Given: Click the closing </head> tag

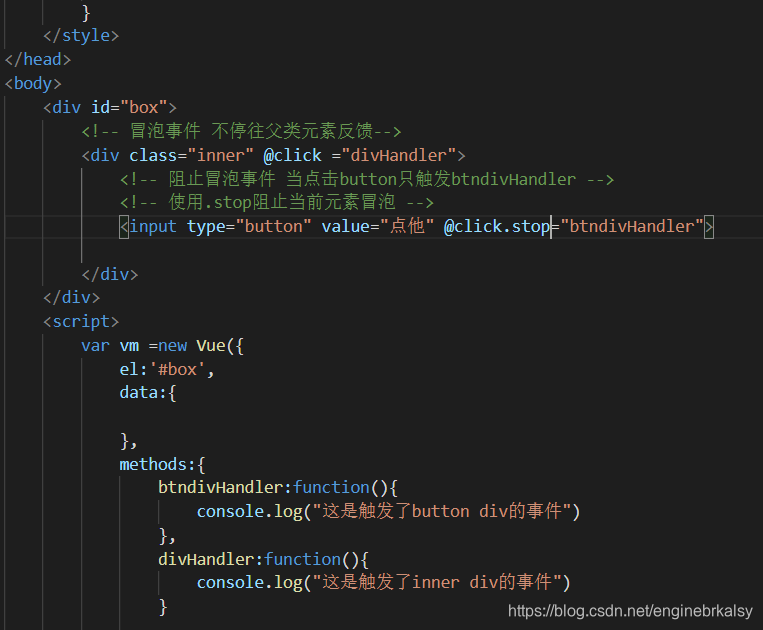Looking at the screenshot, I should click(x=37, y=59).
